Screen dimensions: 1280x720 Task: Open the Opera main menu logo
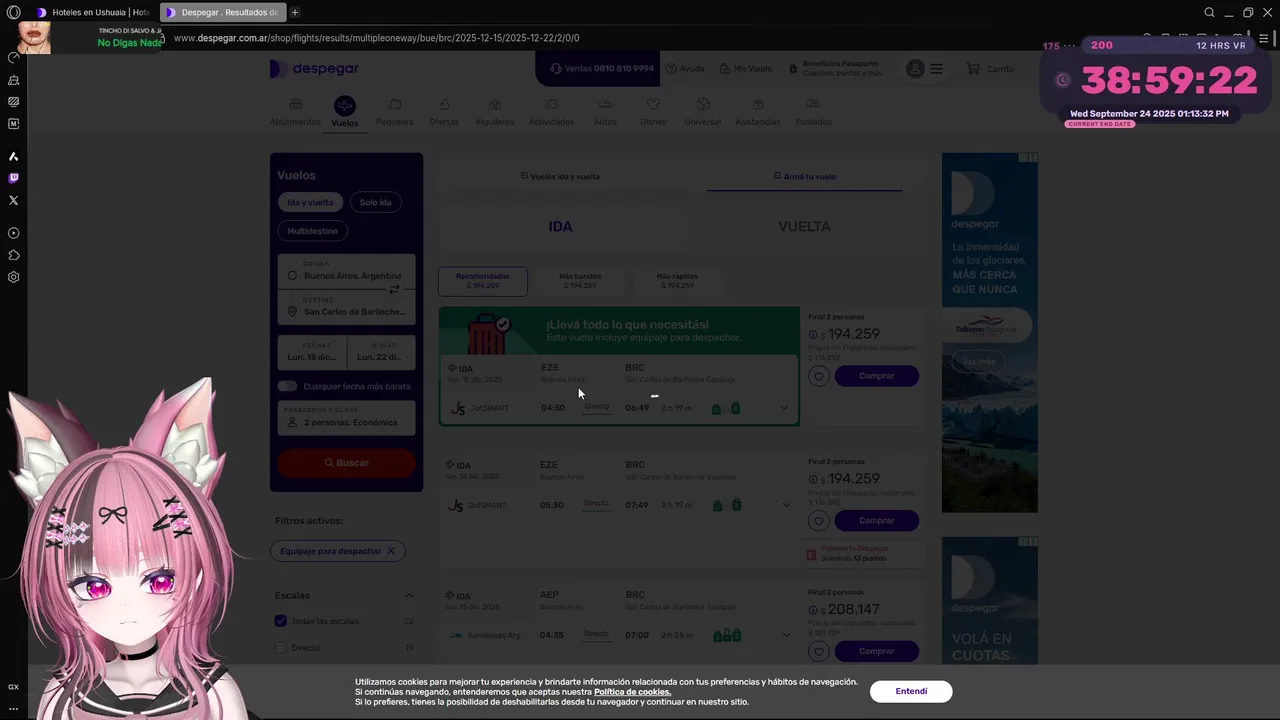[13, 12]
